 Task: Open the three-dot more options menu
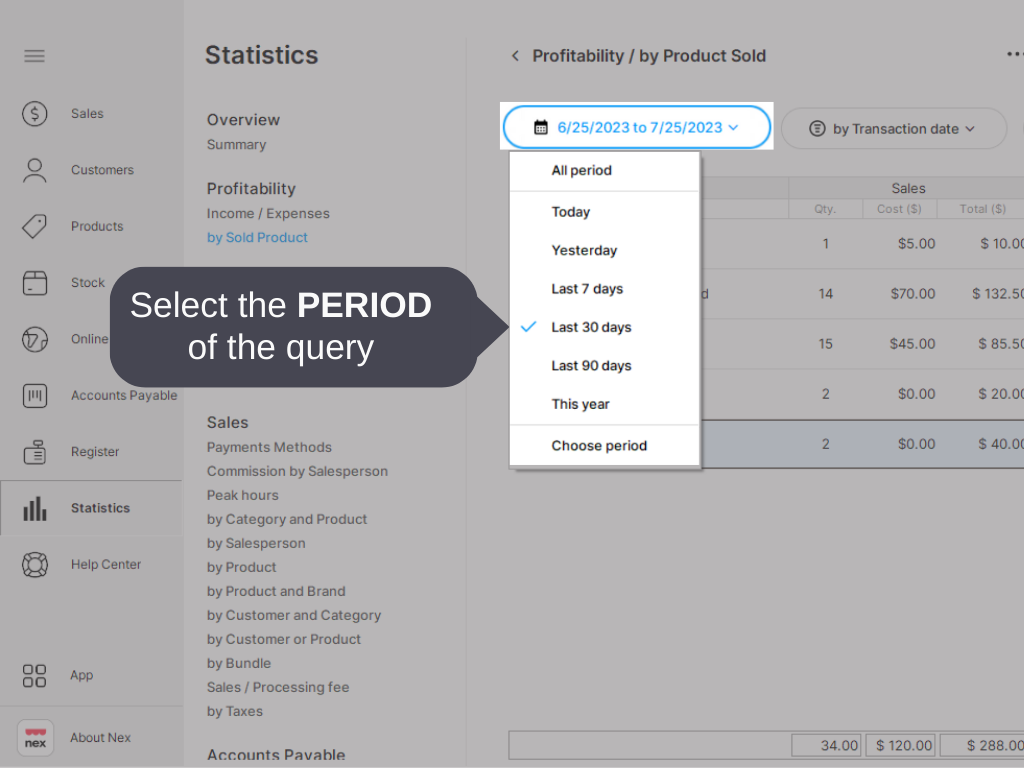coord(1014,55)
